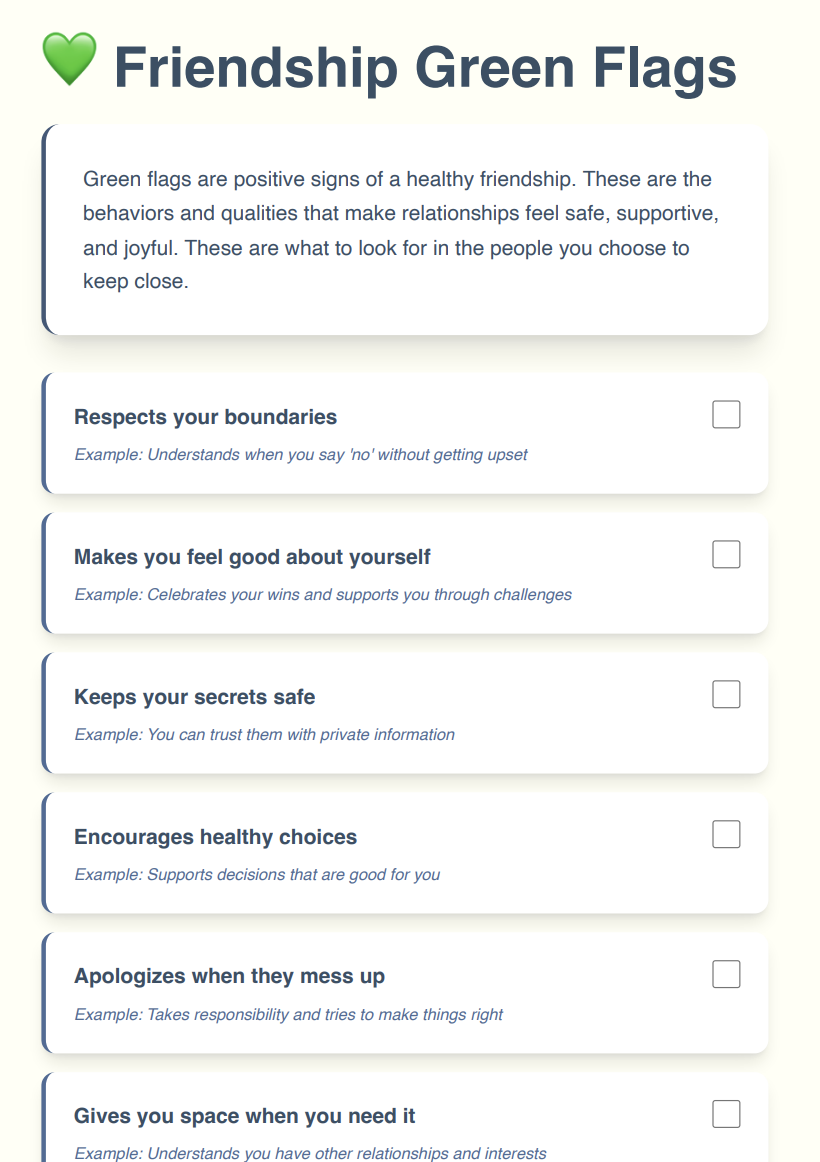Image resolution: width=820 pixels, height=1162 pixels.
Task: Click 'Understands when you say no' example text
Action: [301, 455]
